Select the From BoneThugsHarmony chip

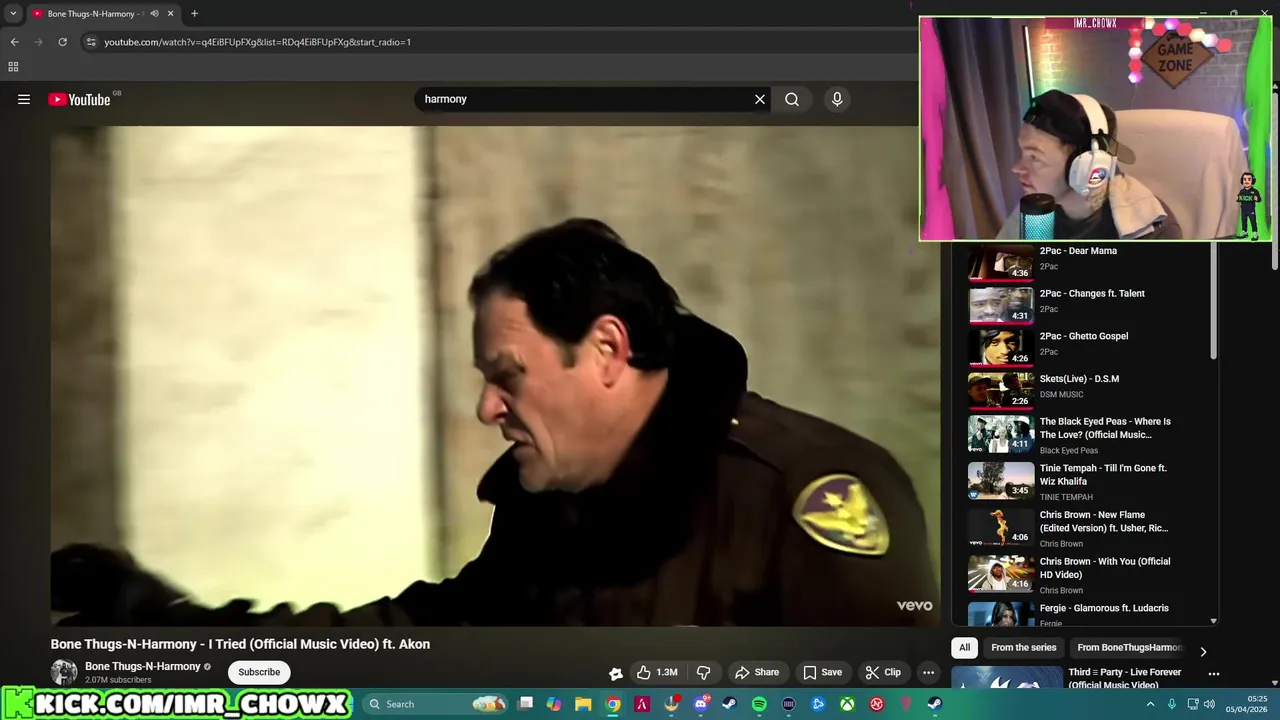(x=1128, y=648)
